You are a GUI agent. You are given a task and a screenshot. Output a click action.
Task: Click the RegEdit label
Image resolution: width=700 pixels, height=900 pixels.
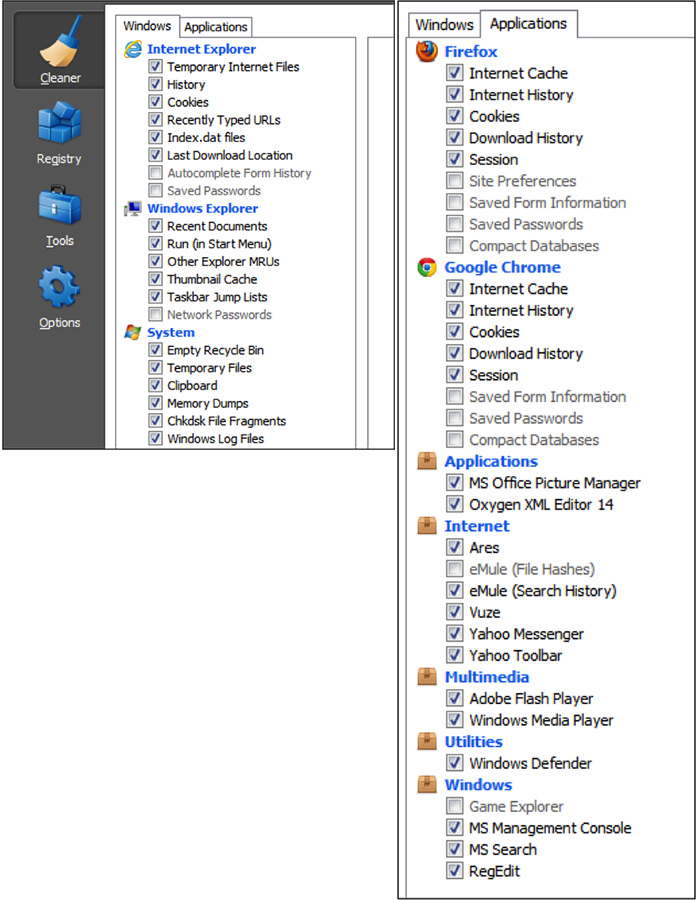[x=495, y=871]
